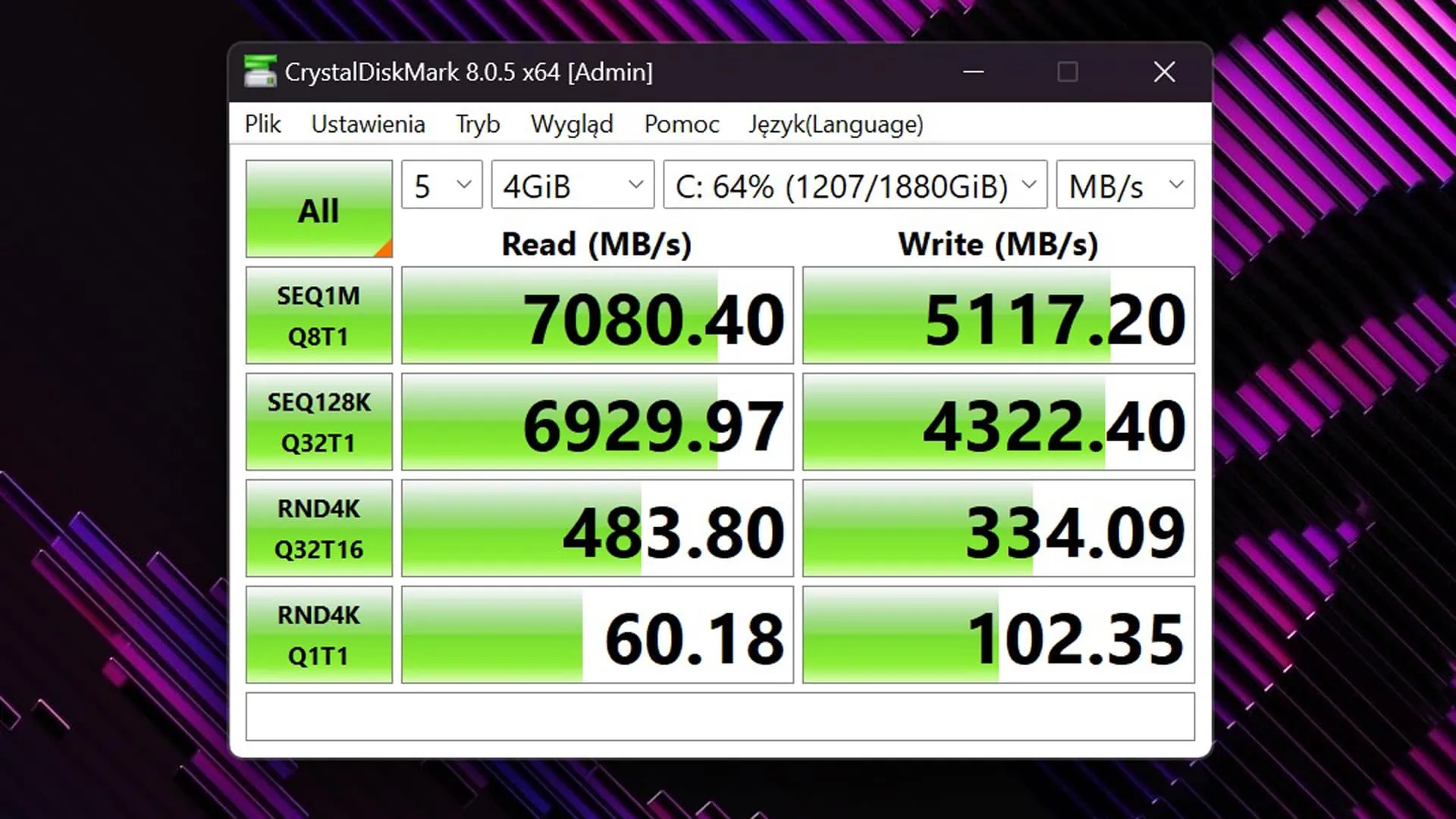This screenshot has width=1456, height=819.
Task: Change the MB/s unit dropdown
Action: click(x=1125, y=184)
